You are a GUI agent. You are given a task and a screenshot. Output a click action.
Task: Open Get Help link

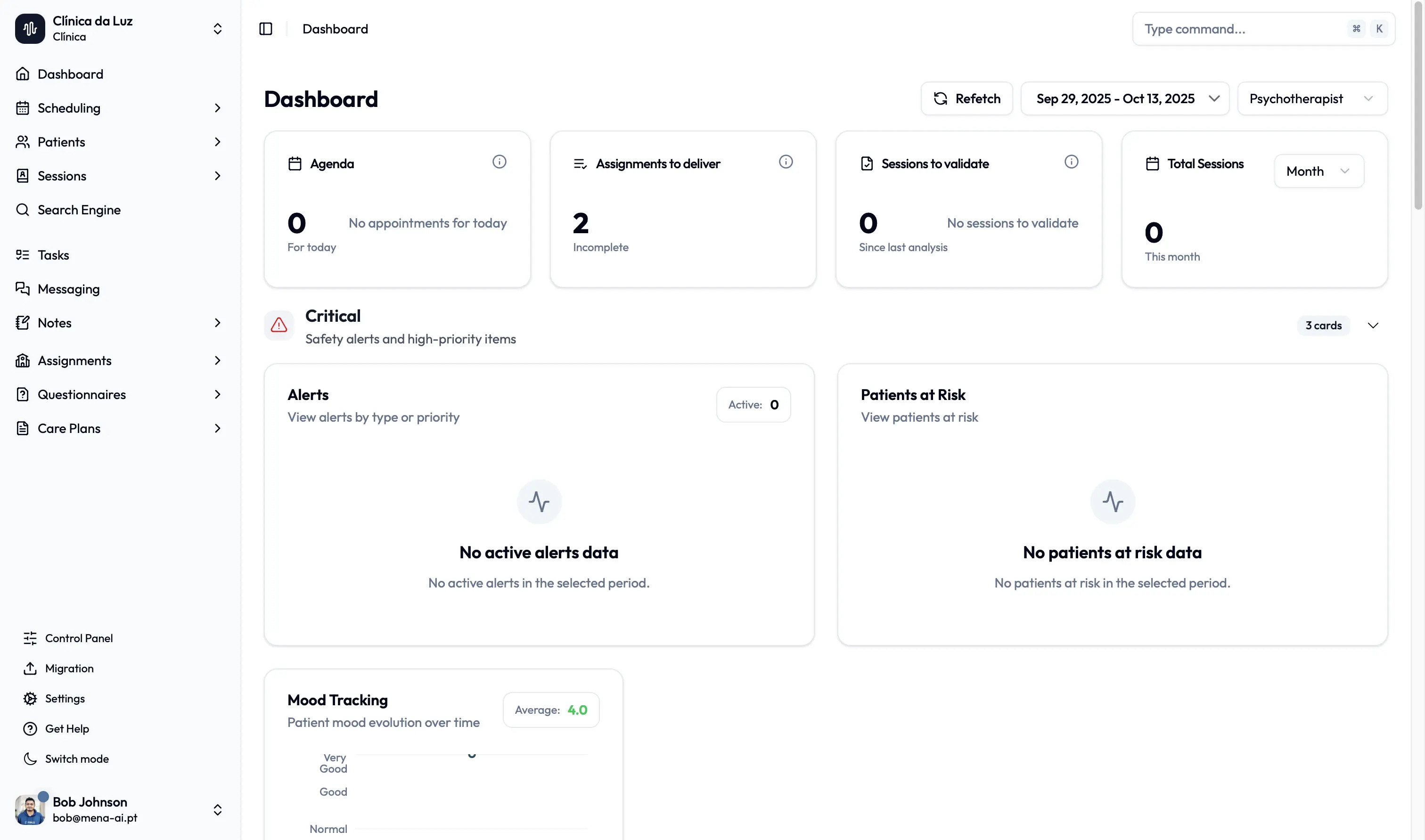pos(67,729)
